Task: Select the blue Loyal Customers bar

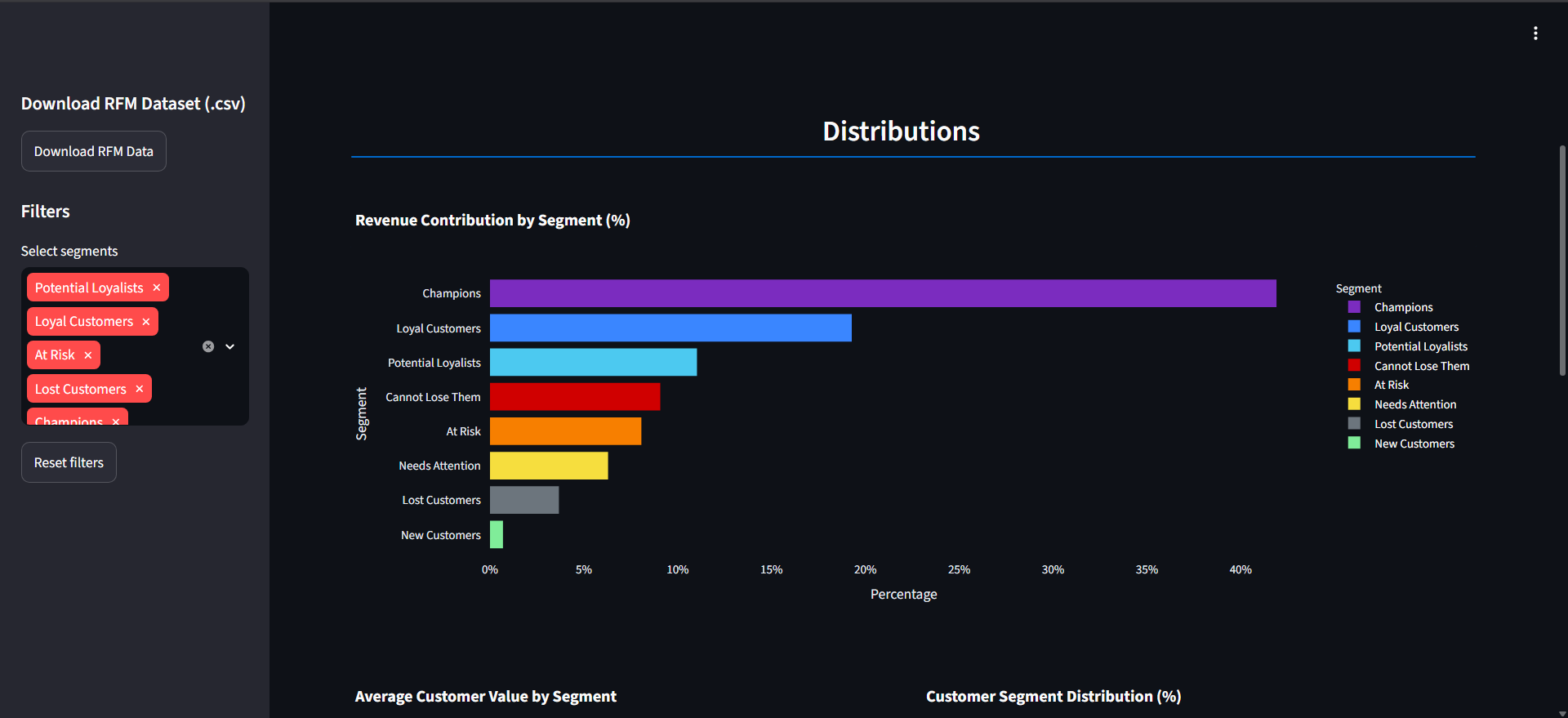Action: [x=670, y=328]
